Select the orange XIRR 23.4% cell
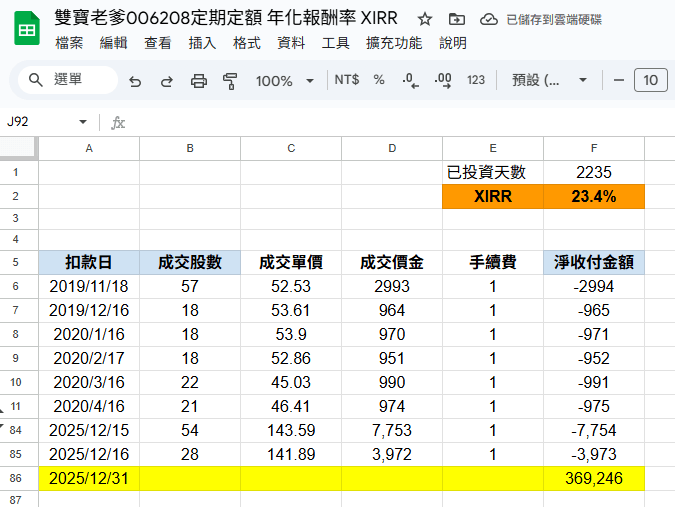Image resolution: width=675 pixels, height=507 pixels. (x=594, y=197)
